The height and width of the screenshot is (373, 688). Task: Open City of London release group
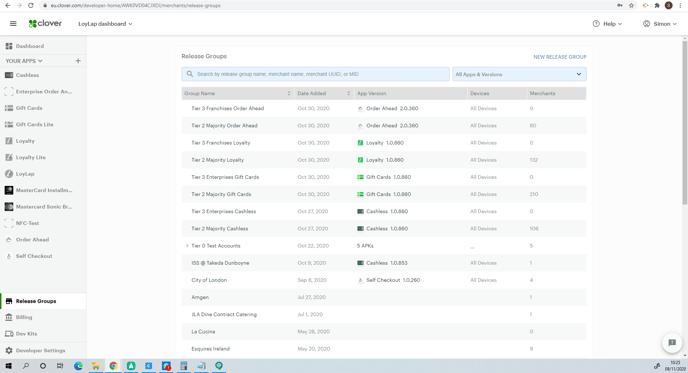[209, 280]
